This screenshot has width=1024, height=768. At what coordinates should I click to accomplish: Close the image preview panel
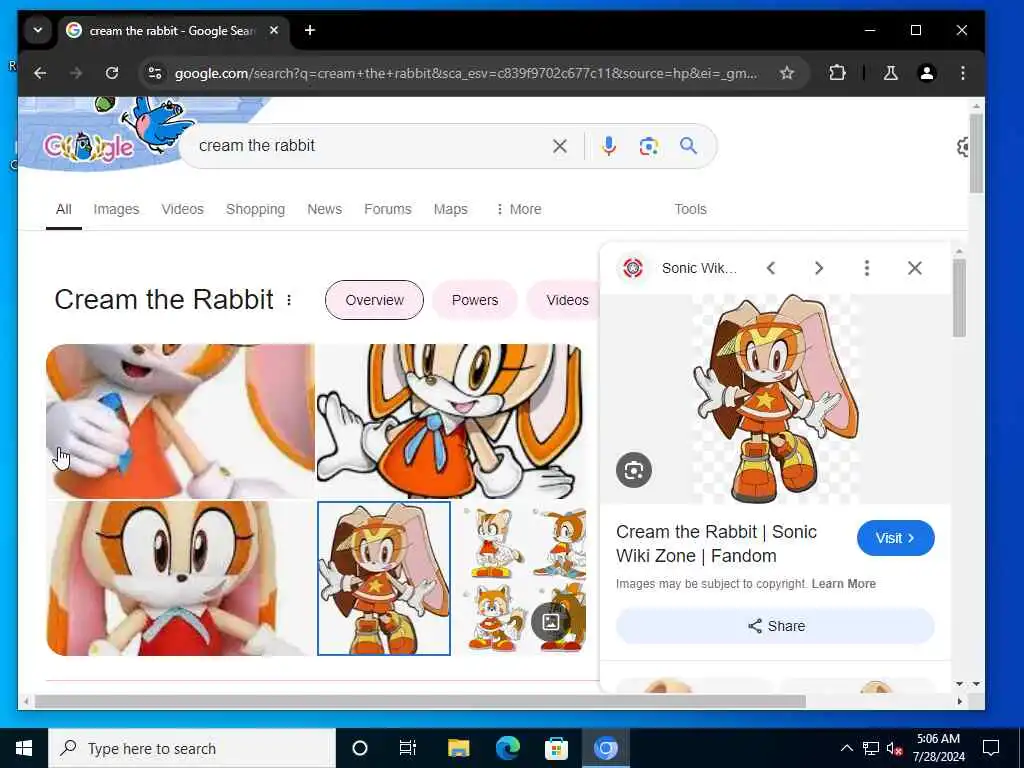tap(914, 268)
